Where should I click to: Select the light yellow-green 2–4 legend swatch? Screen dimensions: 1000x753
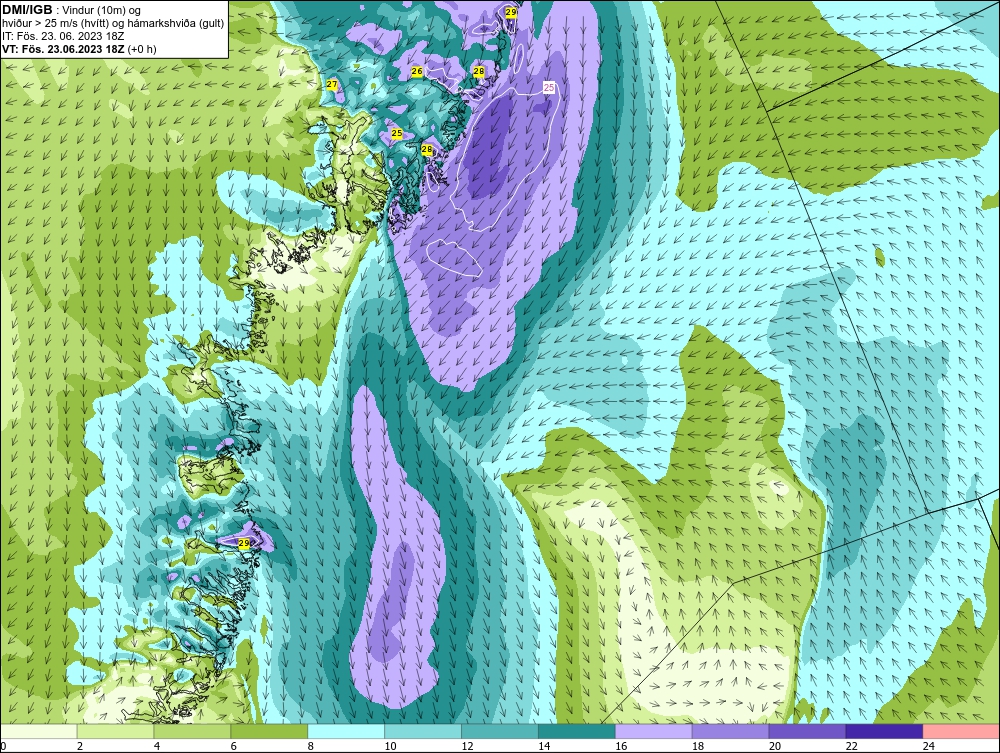click(115, 731)
